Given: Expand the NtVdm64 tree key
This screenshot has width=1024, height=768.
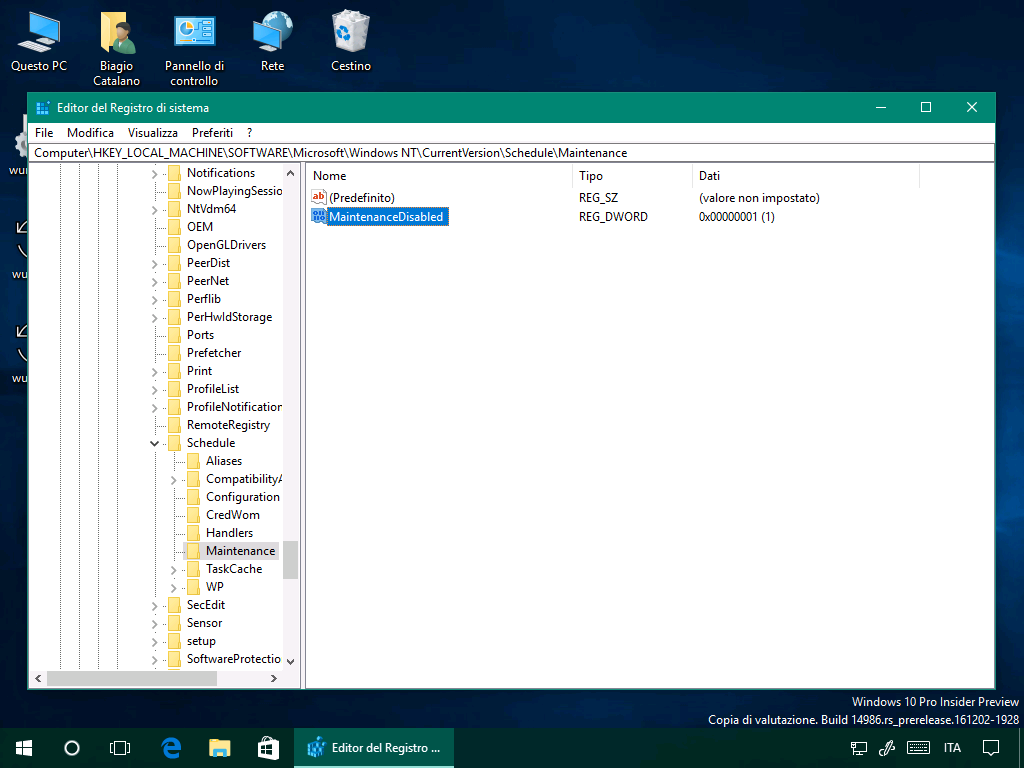Looking at the screenshot, I should coord(154,210).
